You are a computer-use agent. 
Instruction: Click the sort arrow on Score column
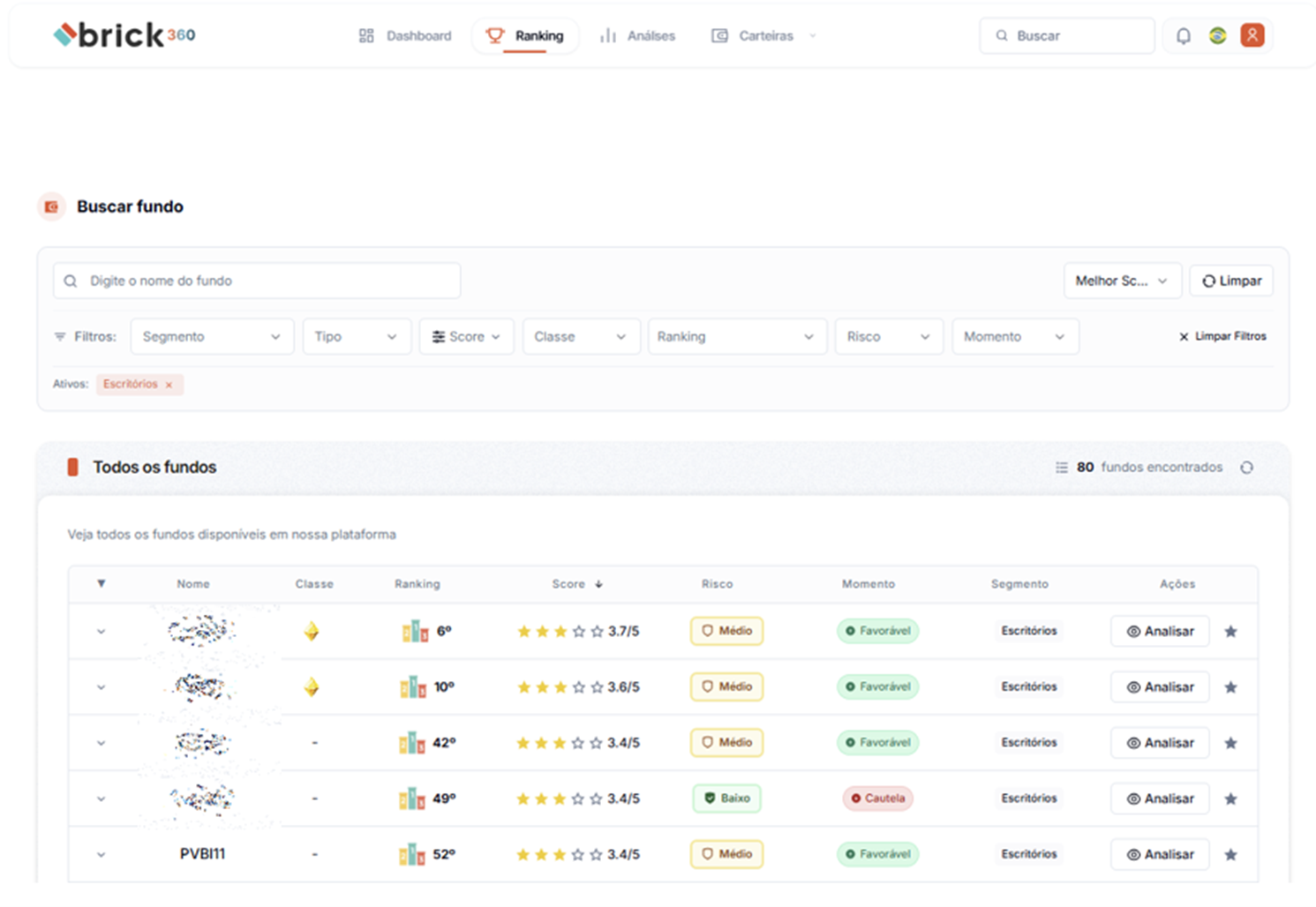tap(598, 584)
